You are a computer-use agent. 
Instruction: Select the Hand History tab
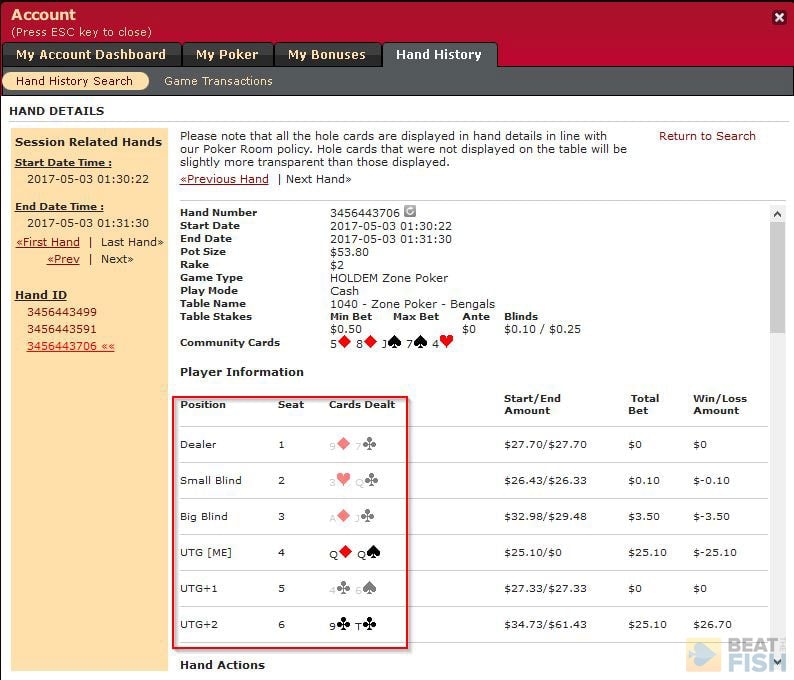click(439, 55)
